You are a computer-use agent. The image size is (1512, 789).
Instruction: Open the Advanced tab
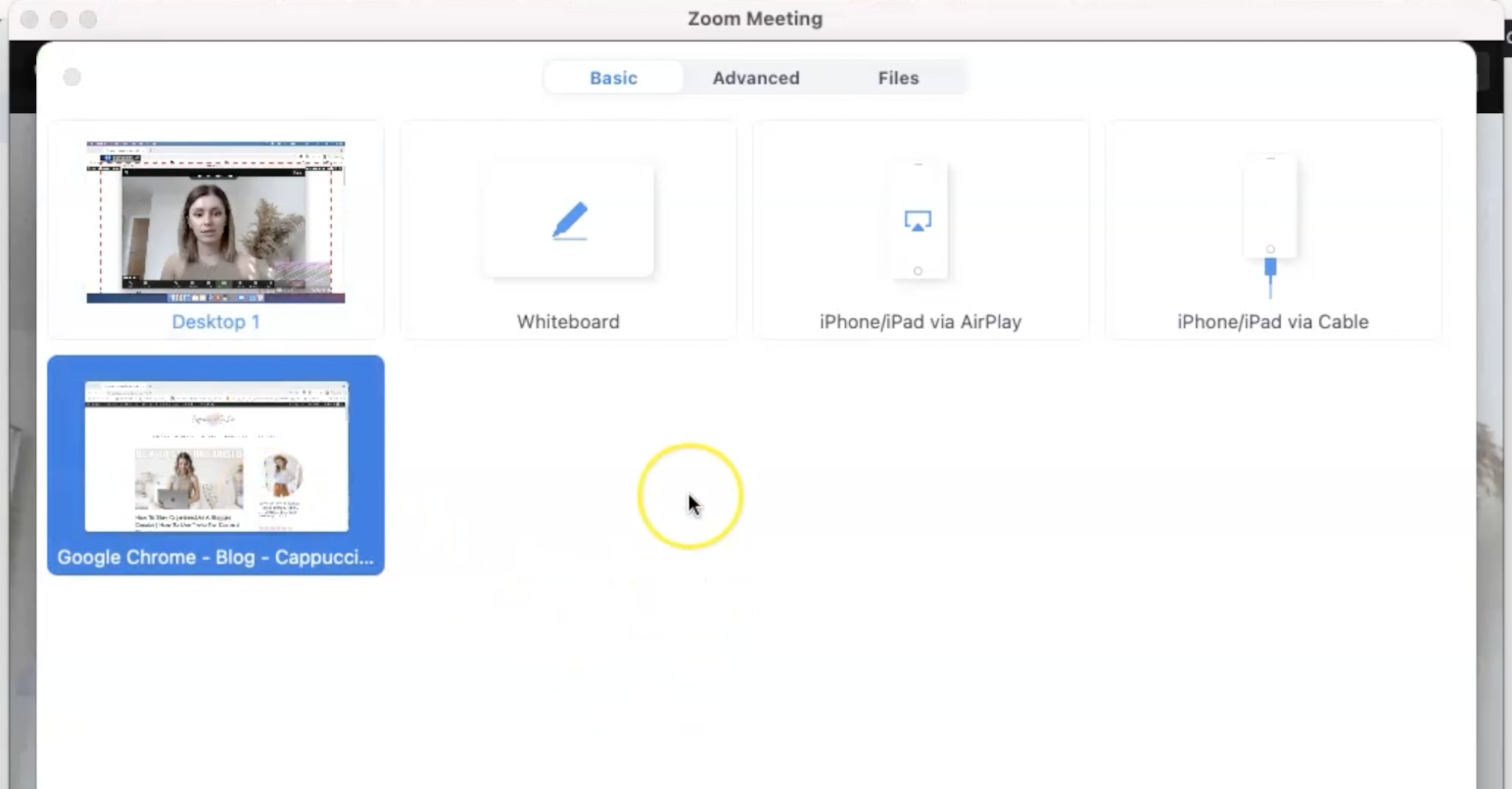[x=755, y=78]
